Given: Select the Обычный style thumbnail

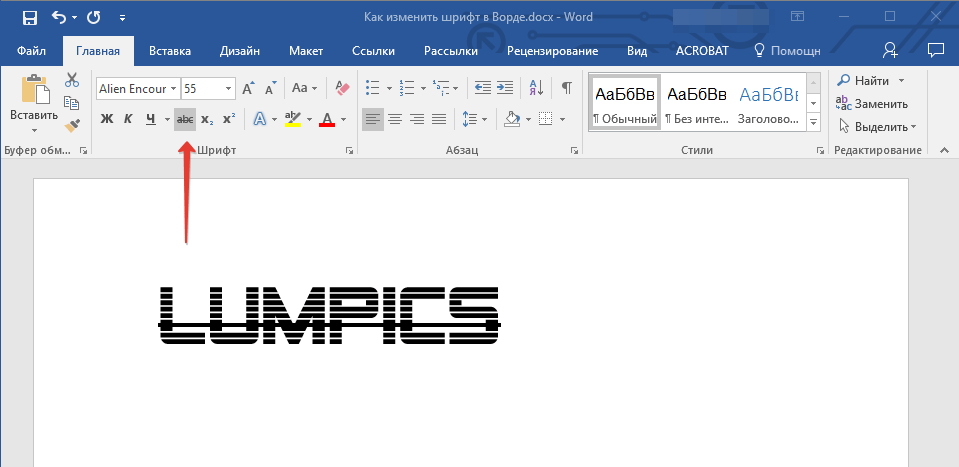Looking at the screenshot, I should 625,103.
